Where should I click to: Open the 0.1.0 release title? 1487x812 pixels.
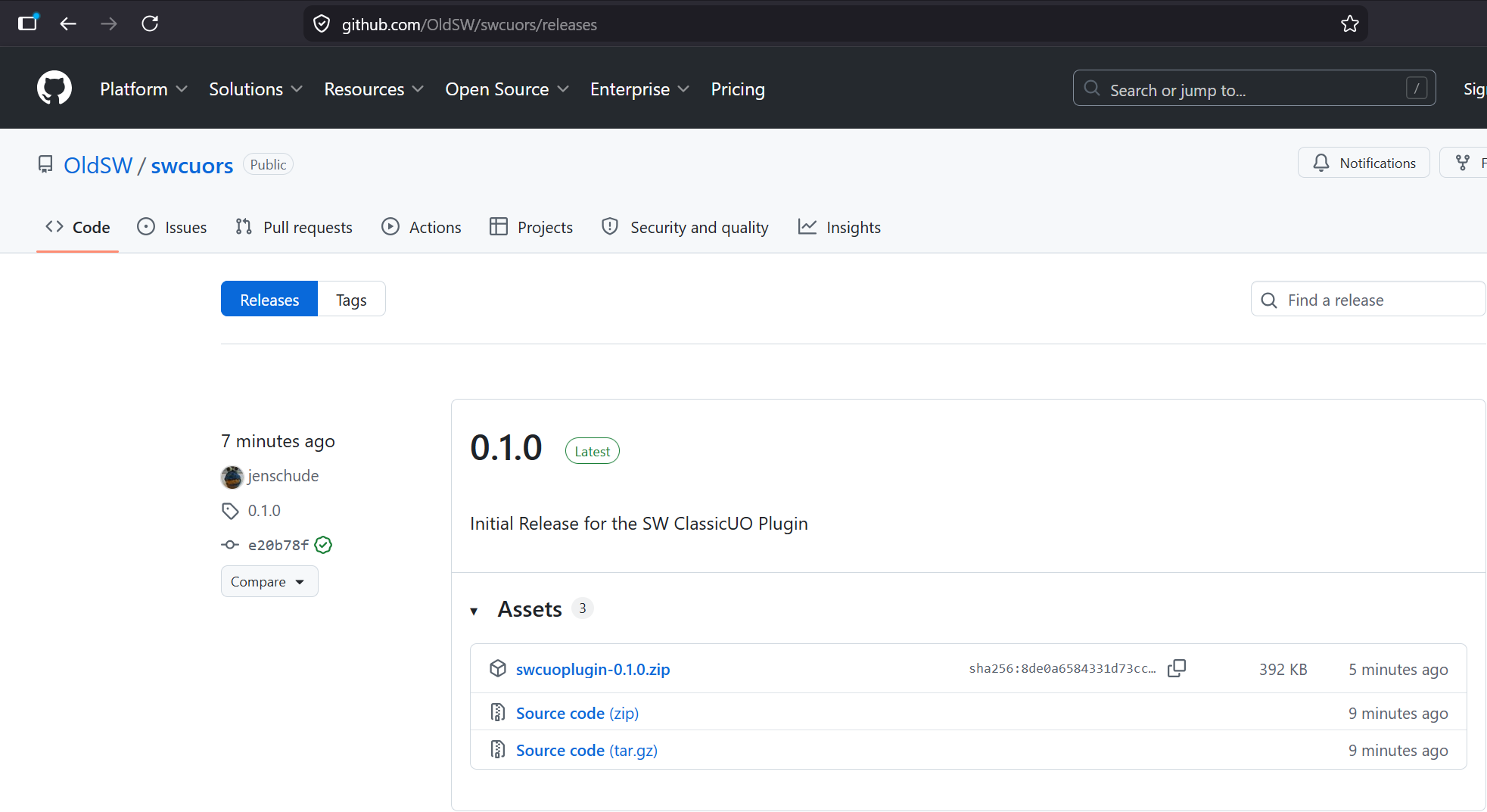[506, 448]
